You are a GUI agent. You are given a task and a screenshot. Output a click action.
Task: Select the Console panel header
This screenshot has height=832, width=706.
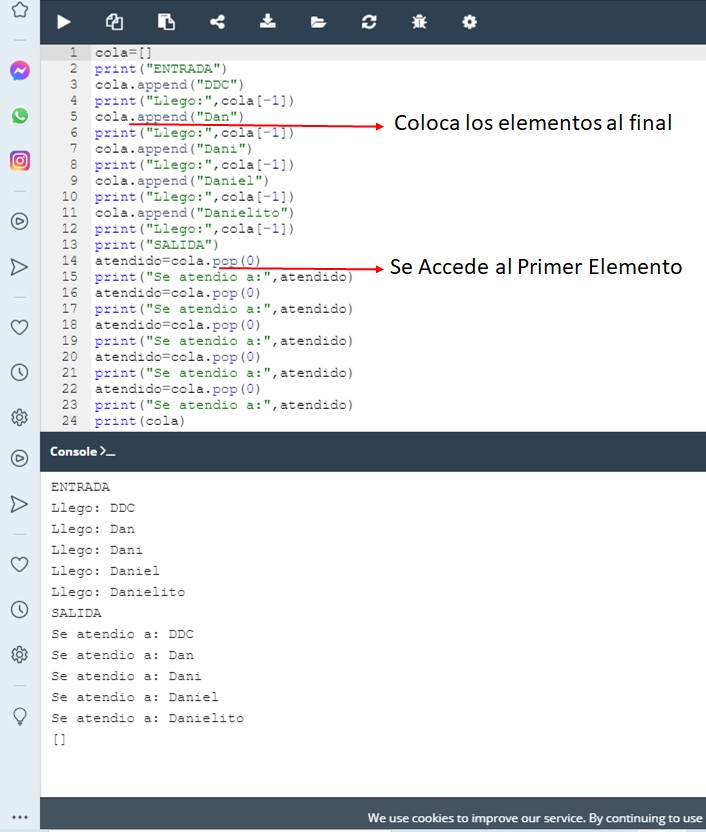pyautogui.click(x=82, y=452)
